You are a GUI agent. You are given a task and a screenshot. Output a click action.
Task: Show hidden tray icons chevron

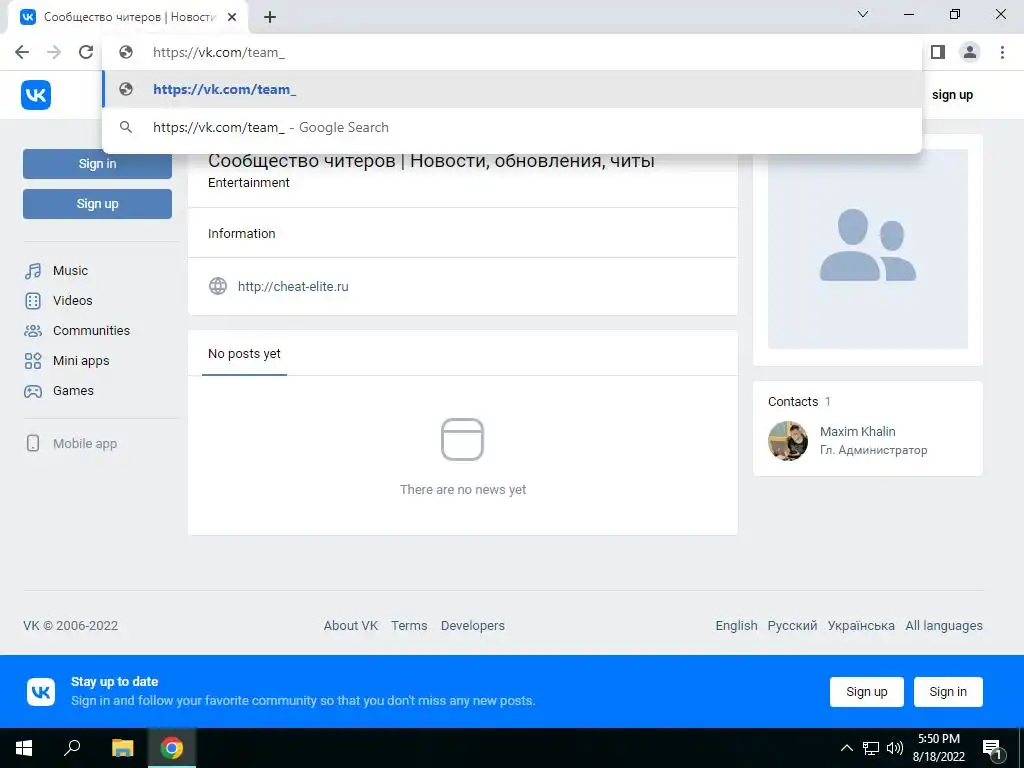tap(846, 748)
